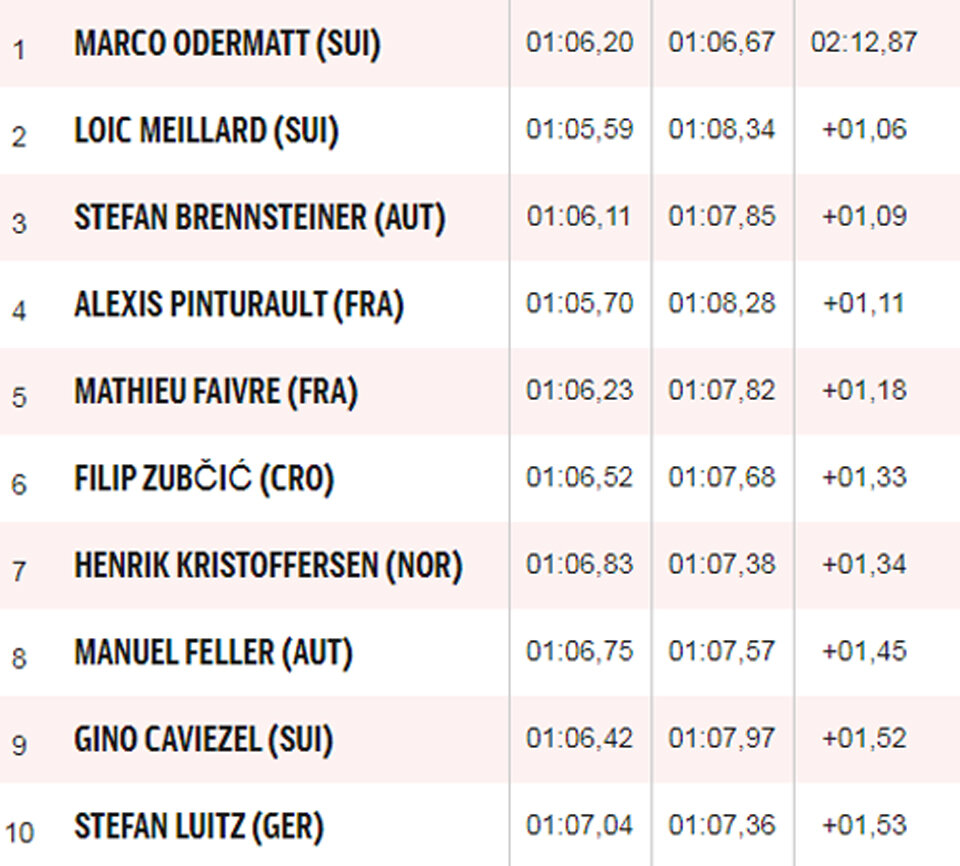This screenshot has height=866, width=960.
Task: Select Gino Caviezel (SUI) name
Action: (203, 740)
